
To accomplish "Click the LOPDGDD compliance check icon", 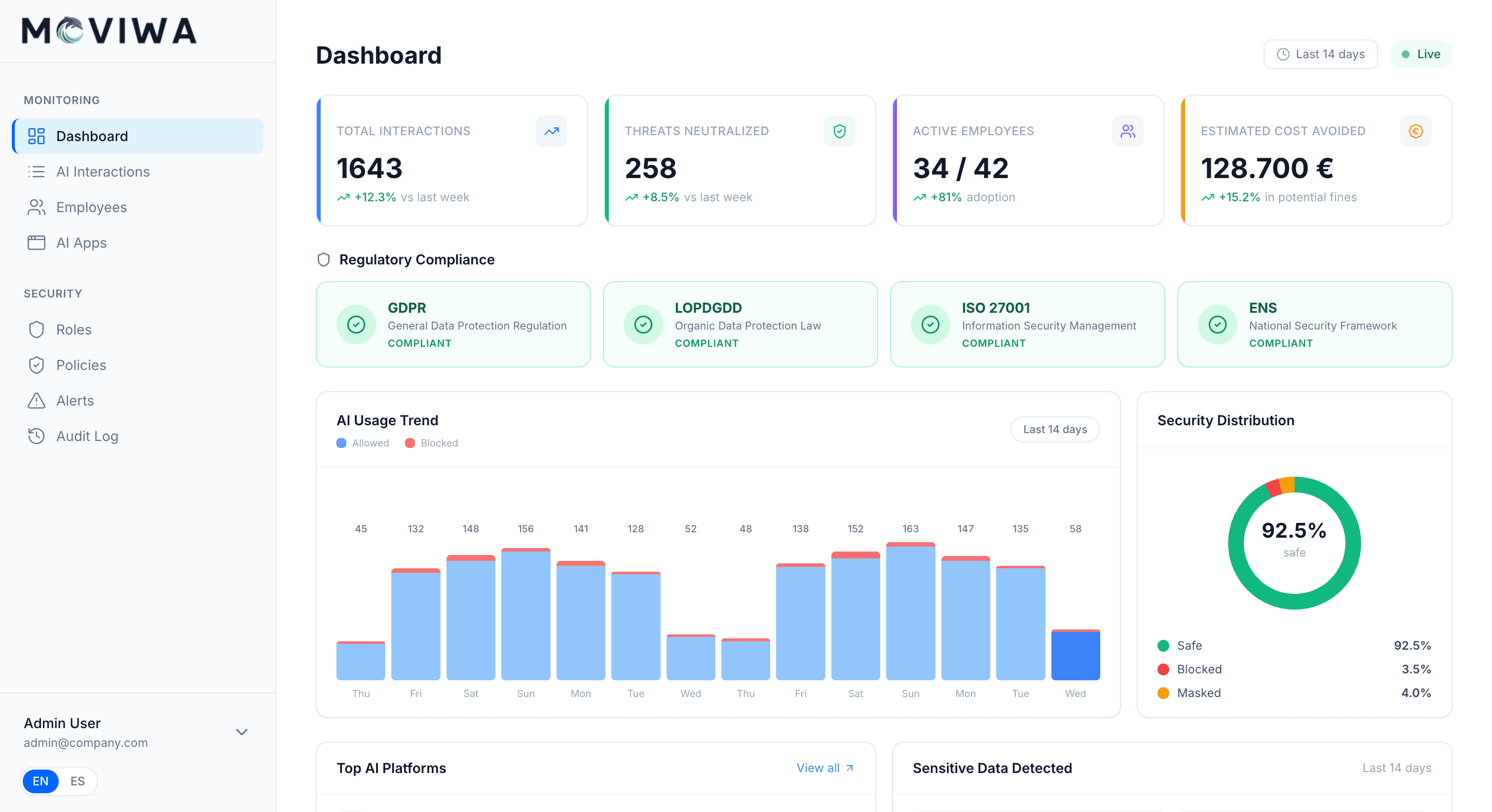I will pyautogui.click(x=643, y=324).
